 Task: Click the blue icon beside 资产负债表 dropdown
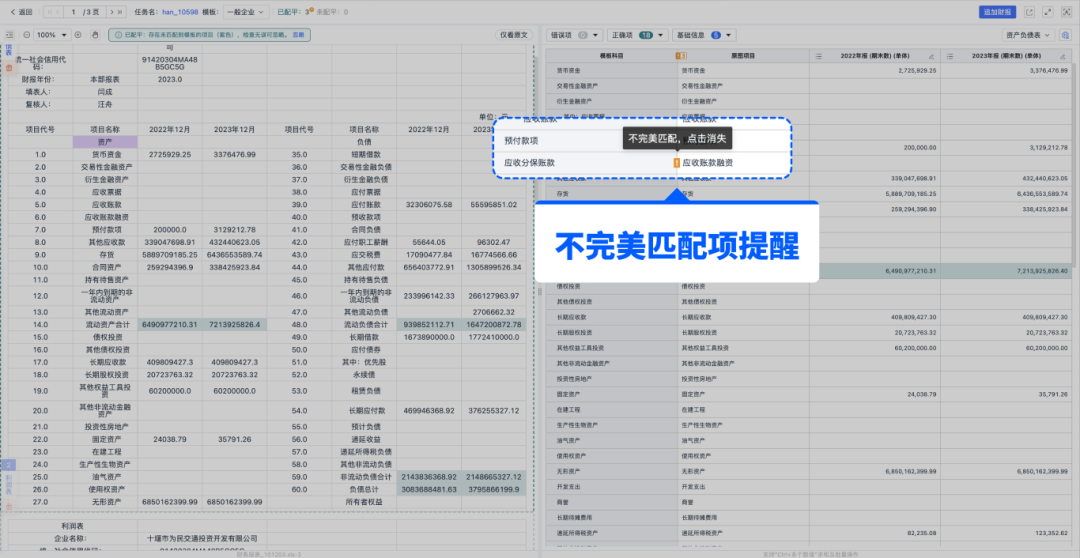point(1066,34)
